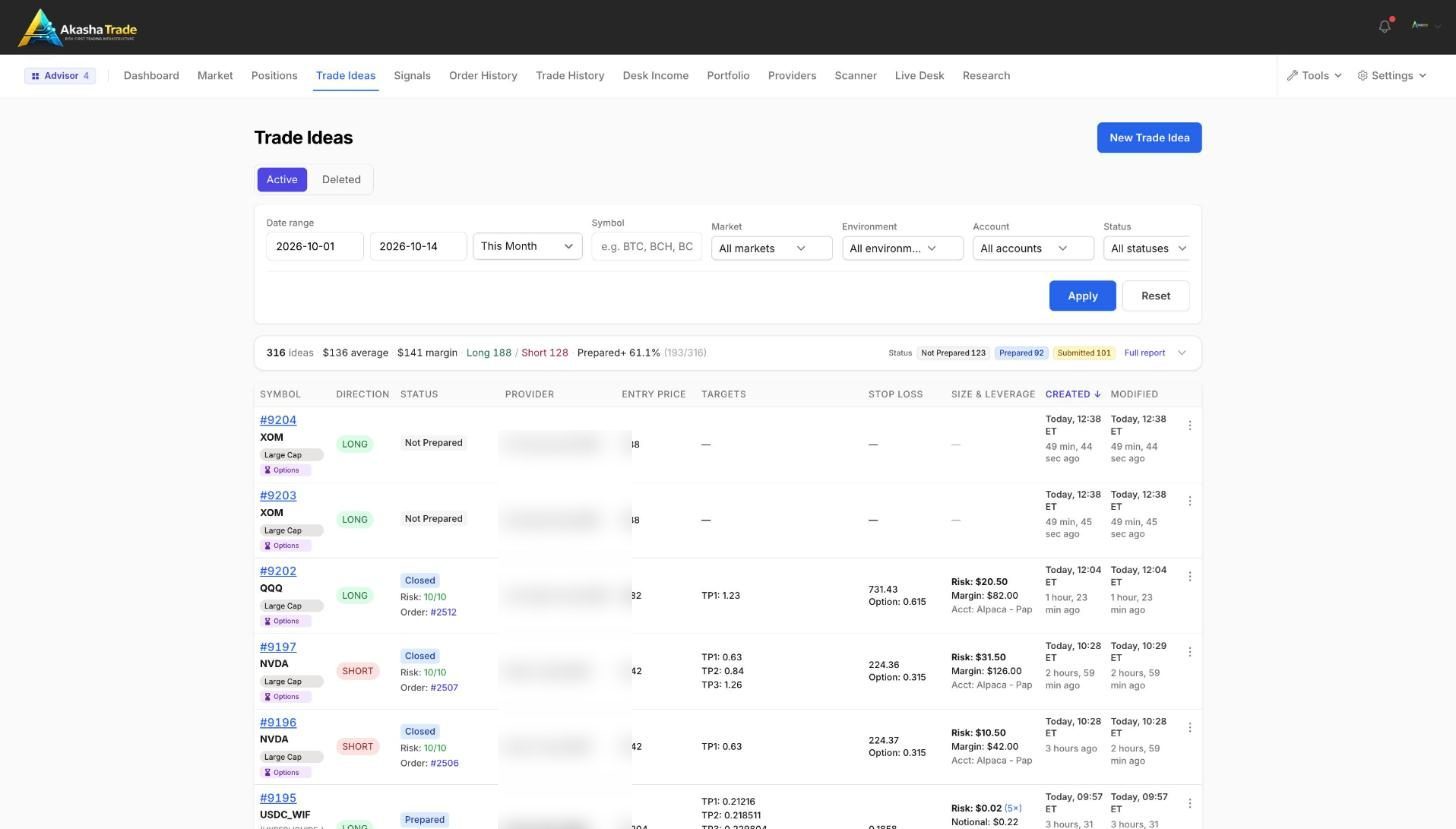Screen dimensions: 1456x829
Task: Open the All environments dropdown
Action: [x=903, y=248]
